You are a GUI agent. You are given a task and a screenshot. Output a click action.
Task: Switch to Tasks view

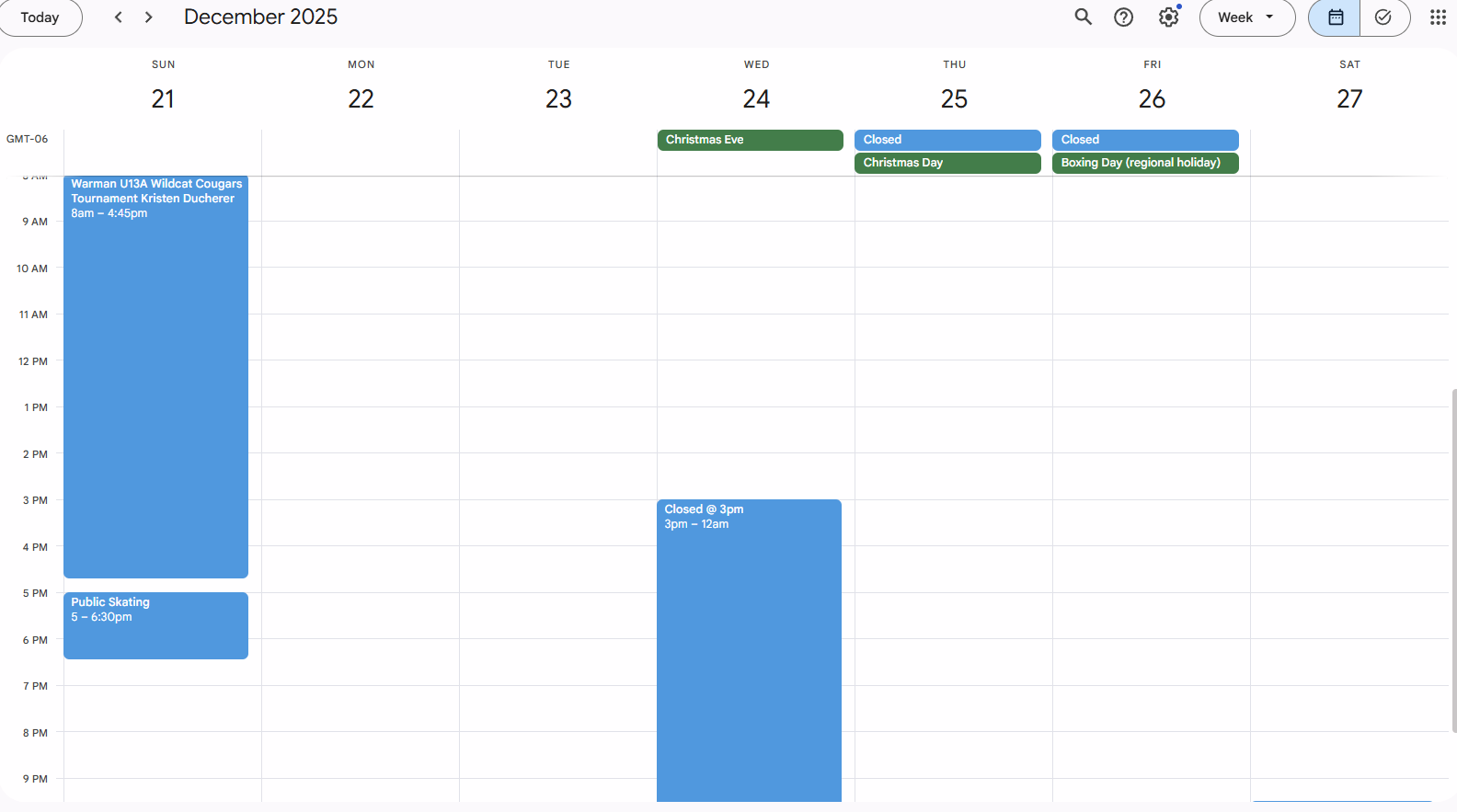[x=1383, y=17]
